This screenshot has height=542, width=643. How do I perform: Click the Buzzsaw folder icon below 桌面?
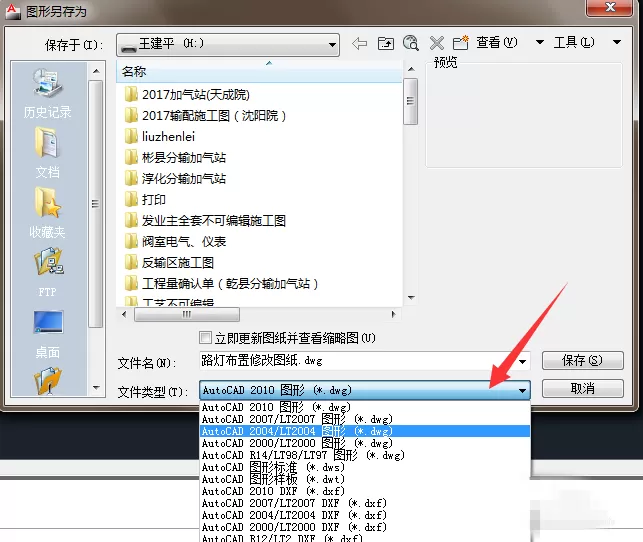[x=48, y=380]
